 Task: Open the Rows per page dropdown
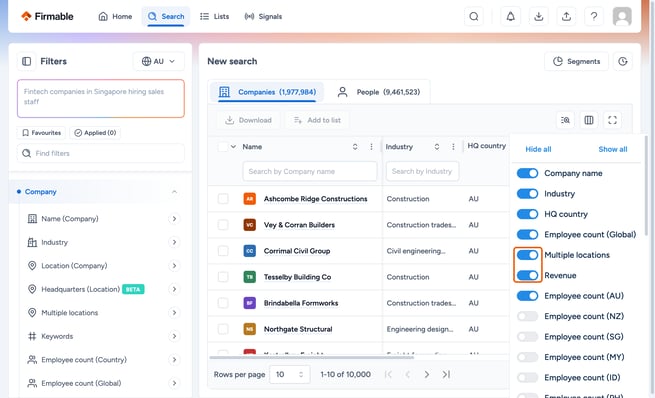tap(290, 375)
